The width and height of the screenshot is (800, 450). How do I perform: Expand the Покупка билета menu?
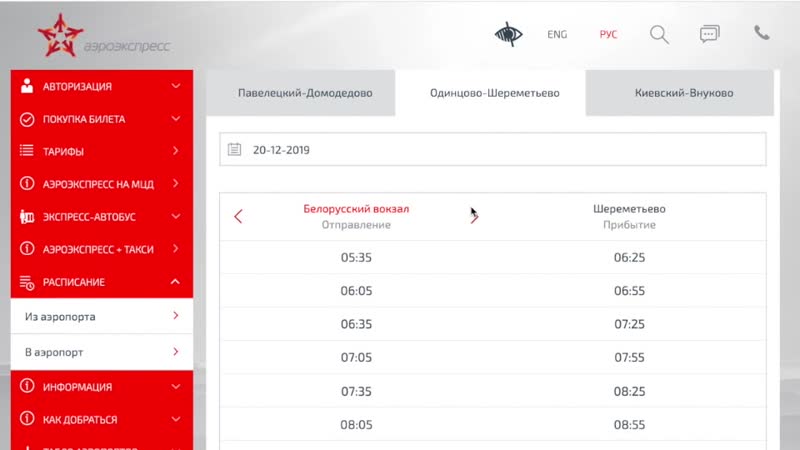pos(175,119)
